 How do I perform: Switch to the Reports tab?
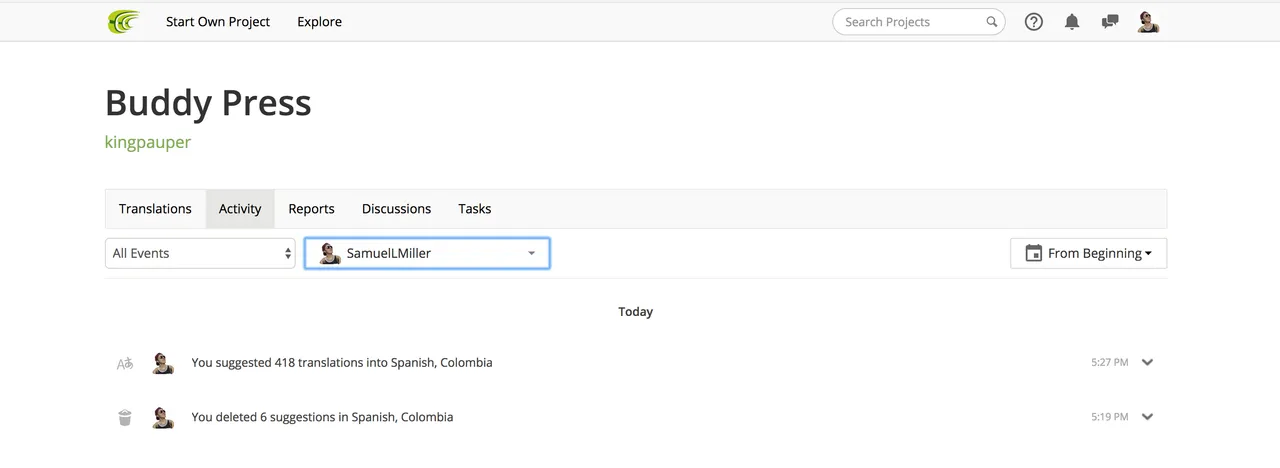click(311, 209)
